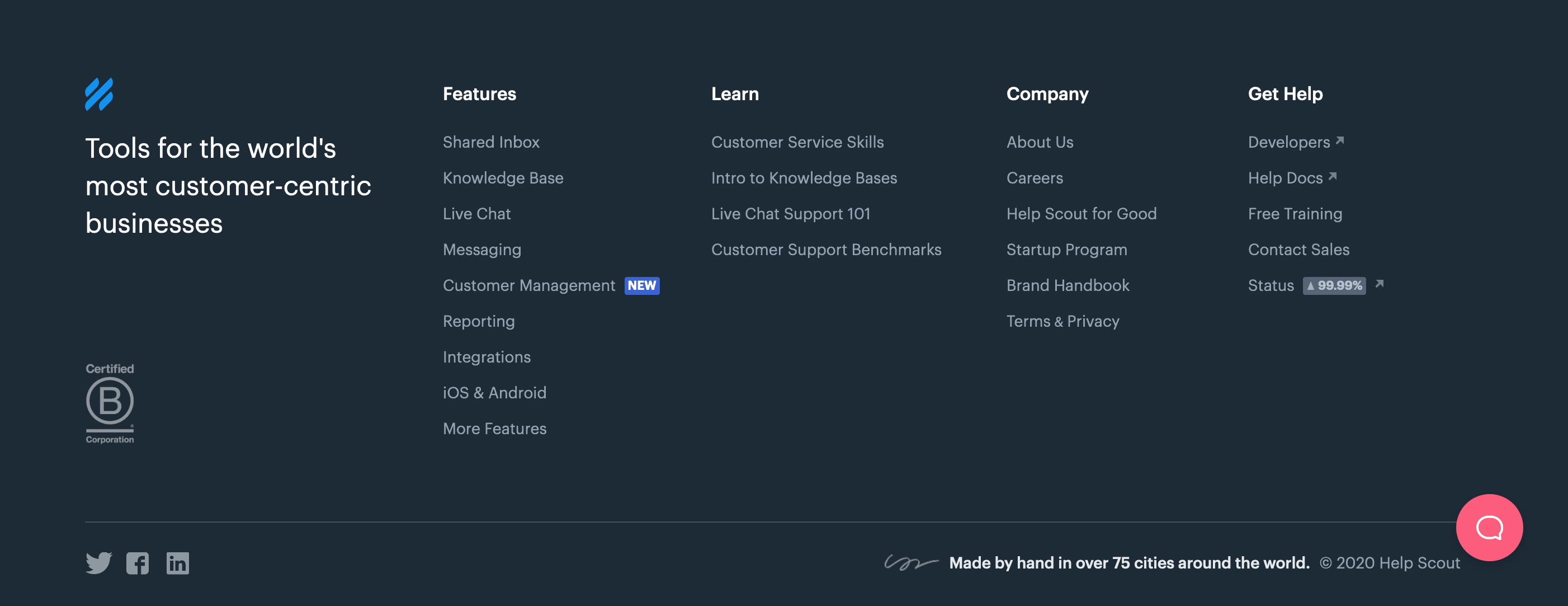Click the tagline about customer-centric businesses
Viewport: 1568px width, 606px height.
click(x=228, y=186)
